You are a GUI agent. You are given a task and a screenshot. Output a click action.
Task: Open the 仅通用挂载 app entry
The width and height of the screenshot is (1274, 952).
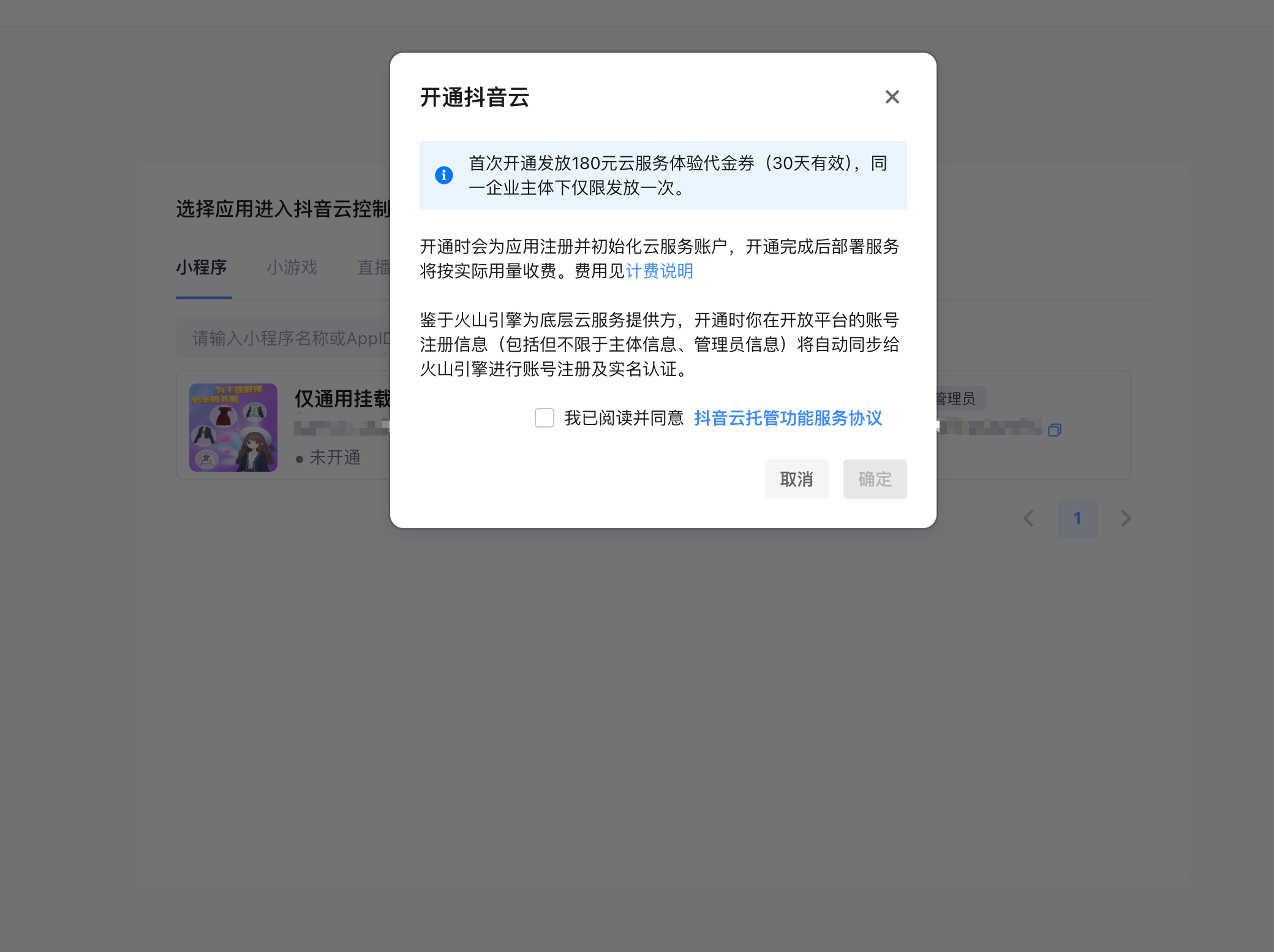[342, 399]
